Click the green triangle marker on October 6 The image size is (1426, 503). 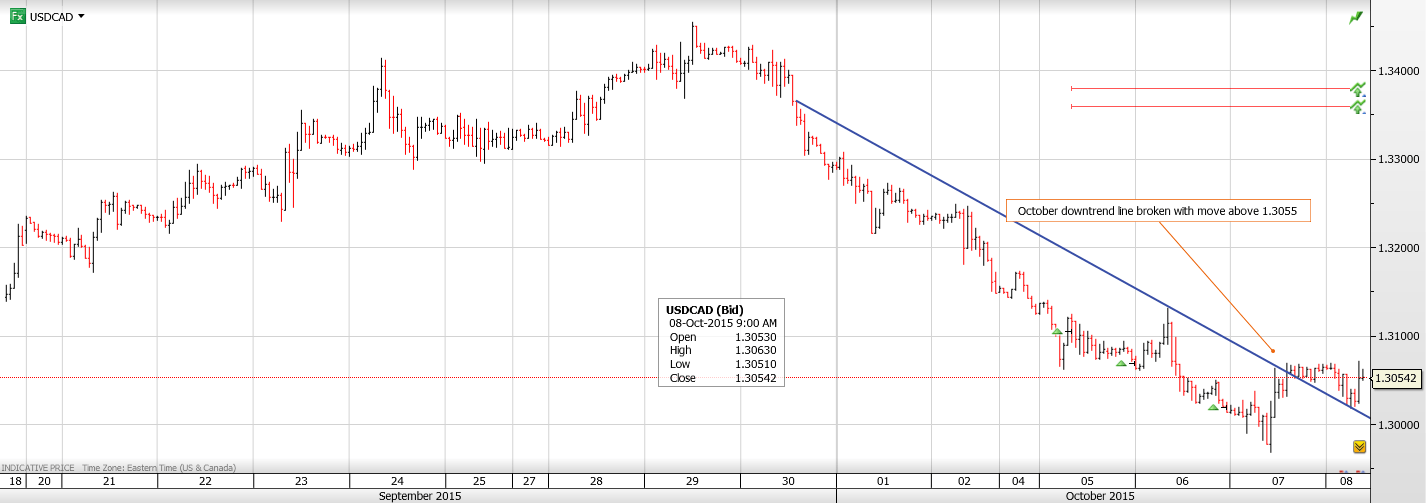pyautogui.click(x=1213, y=407)
